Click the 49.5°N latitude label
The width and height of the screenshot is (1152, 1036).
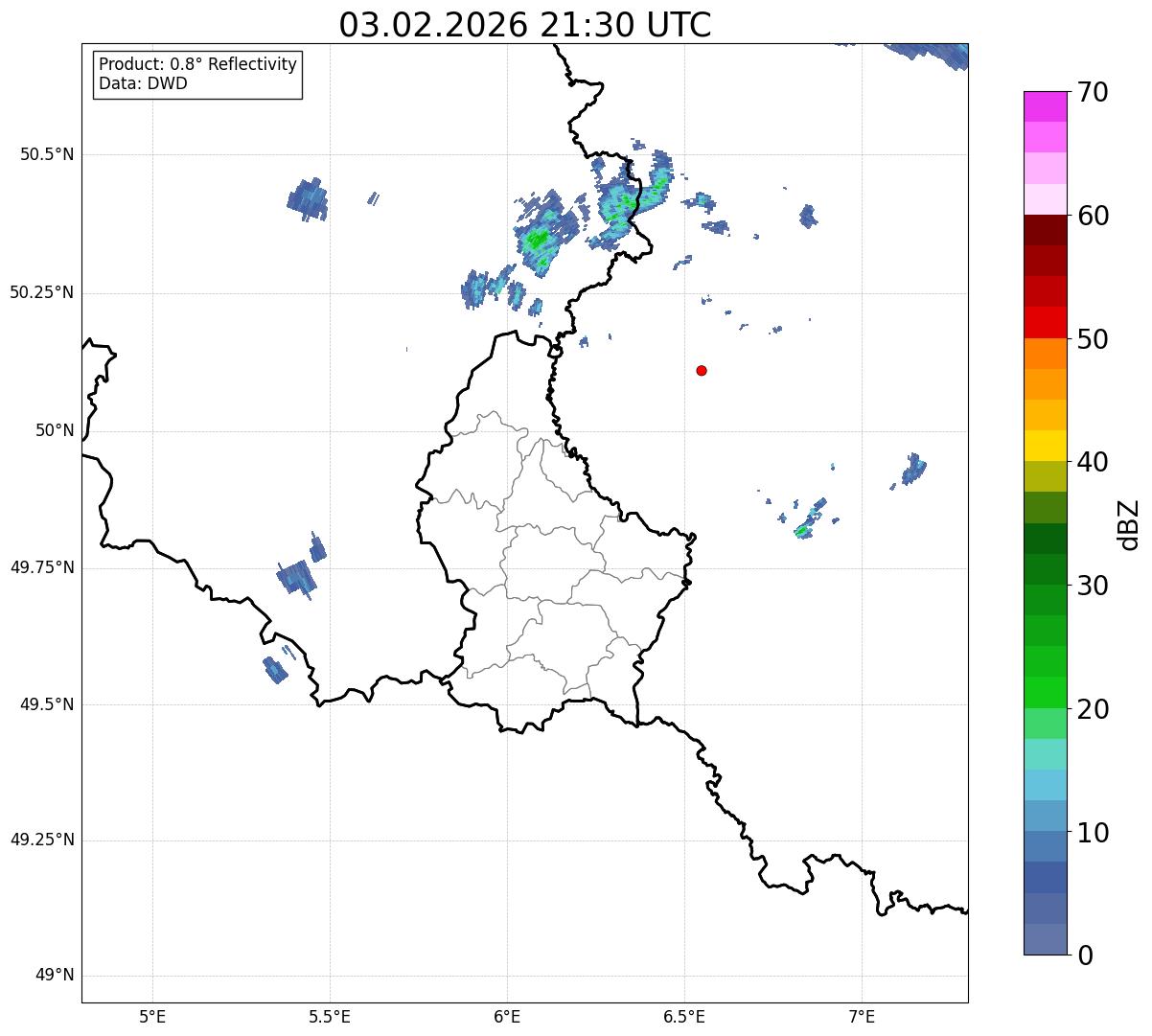click(47, 704)
